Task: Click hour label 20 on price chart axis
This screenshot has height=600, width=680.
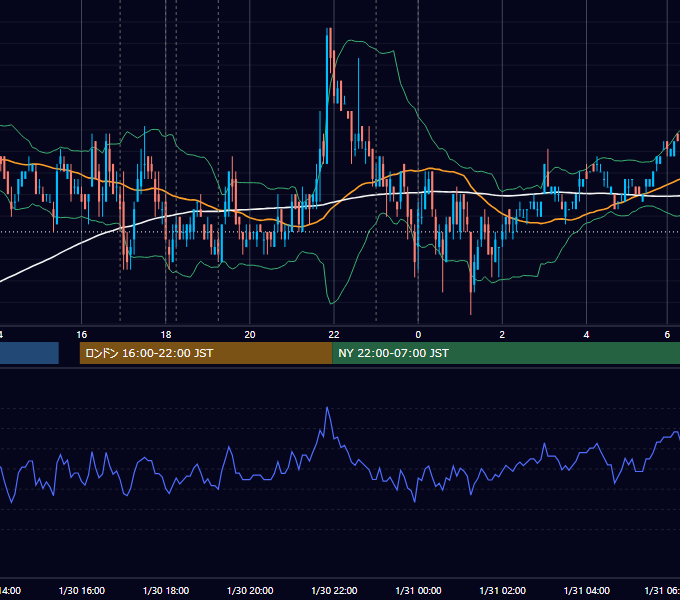Action: [x=250, y=335]
